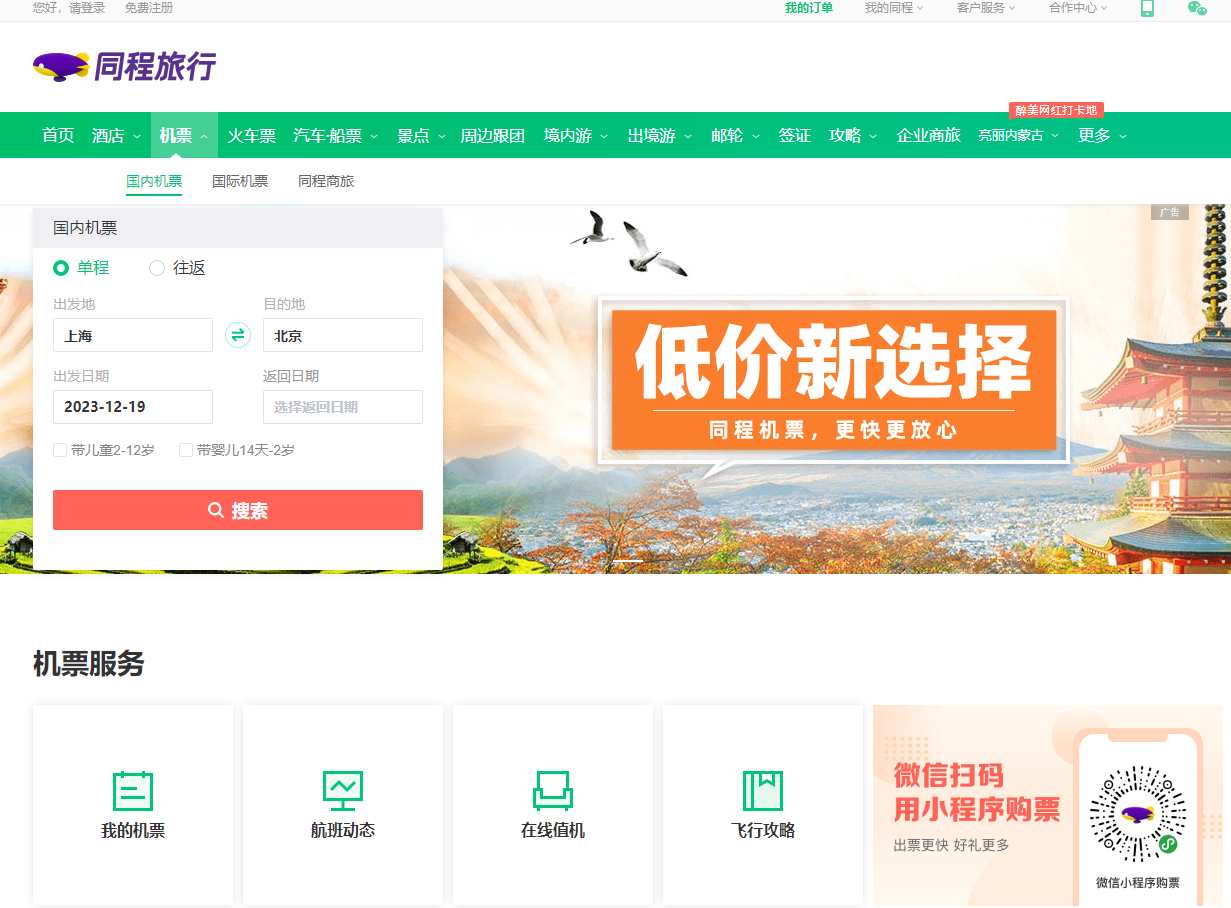Screen dimensions: 1231x908
Task: Enable the 带儿童2-12岁 checkbox
Action: (60, 450)
